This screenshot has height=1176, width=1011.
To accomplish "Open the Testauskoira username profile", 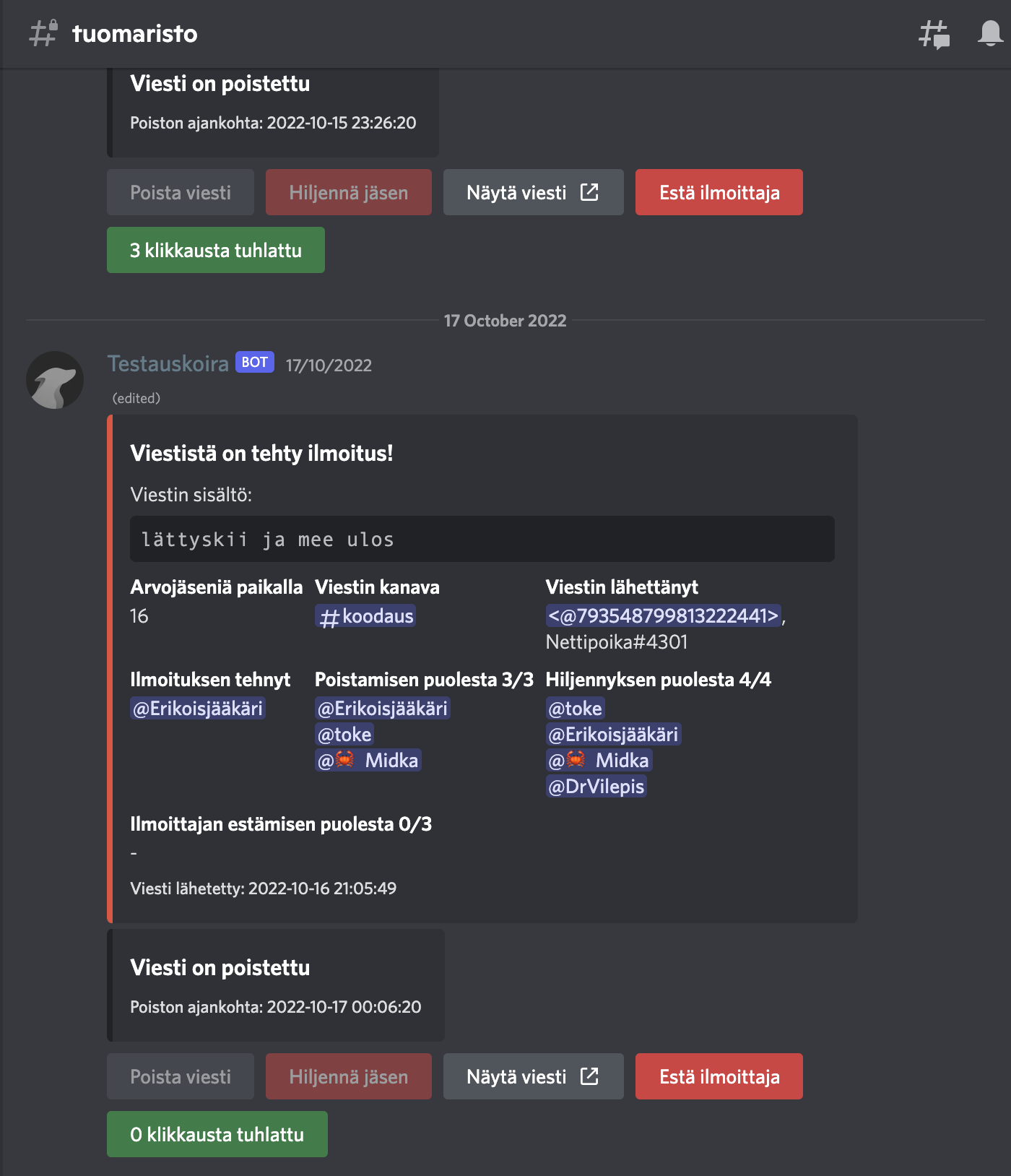I will tap(168, 363).
